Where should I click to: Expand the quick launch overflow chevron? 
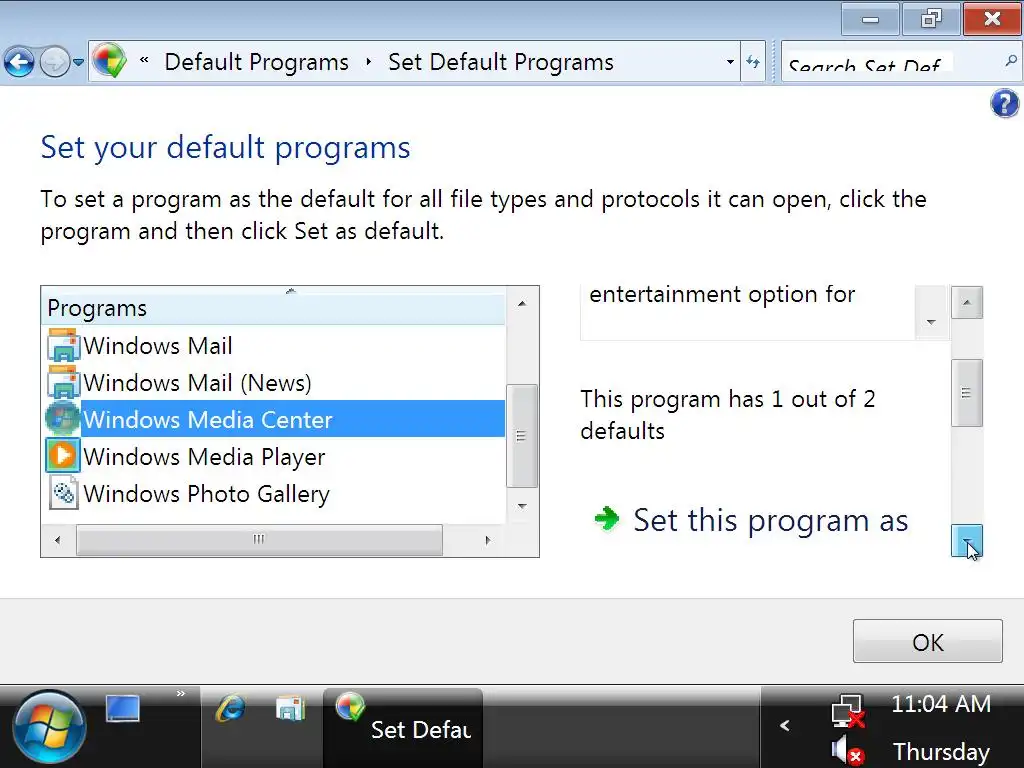pos(181,694)
